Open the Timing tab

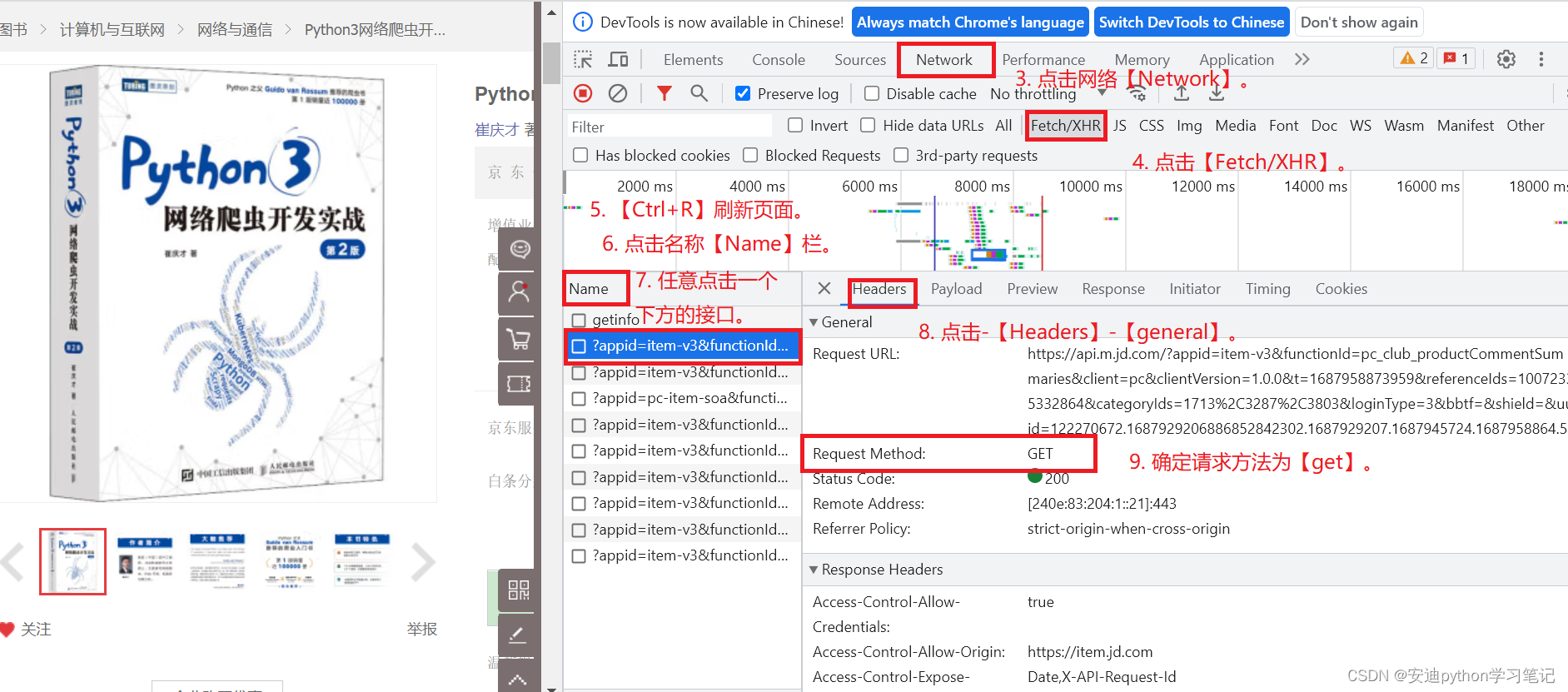tap(1267, 288)
